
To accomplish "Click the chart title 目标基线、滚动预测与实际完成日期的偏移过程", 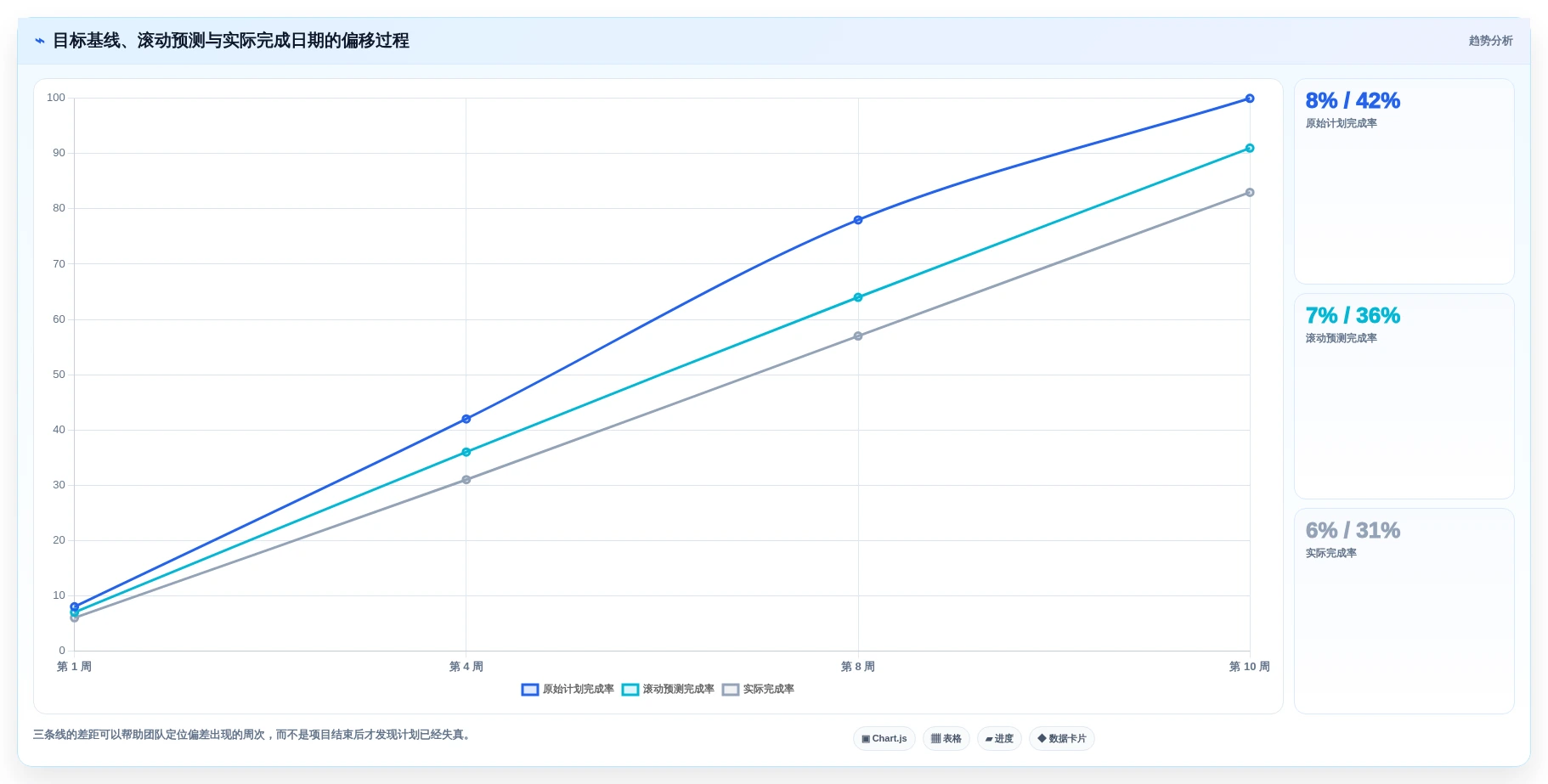I will coord(231,41).
